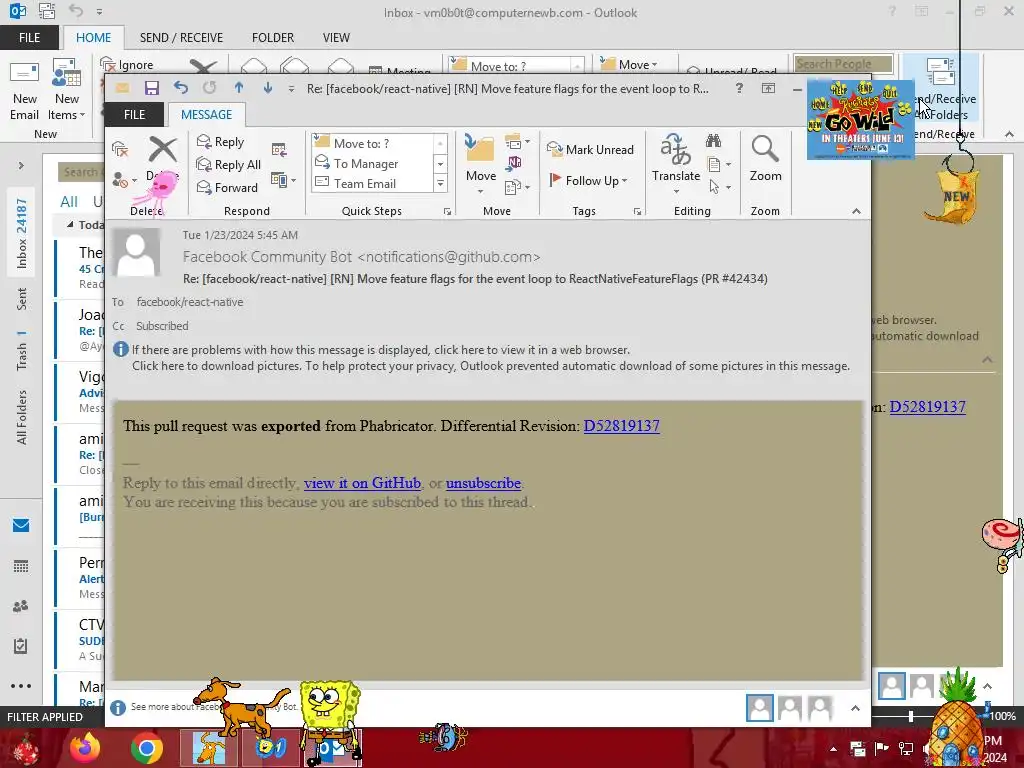Screen dimensions: 1024x768
Task: Switch to the FOLDER tab
Action: [x=273, y=38]
